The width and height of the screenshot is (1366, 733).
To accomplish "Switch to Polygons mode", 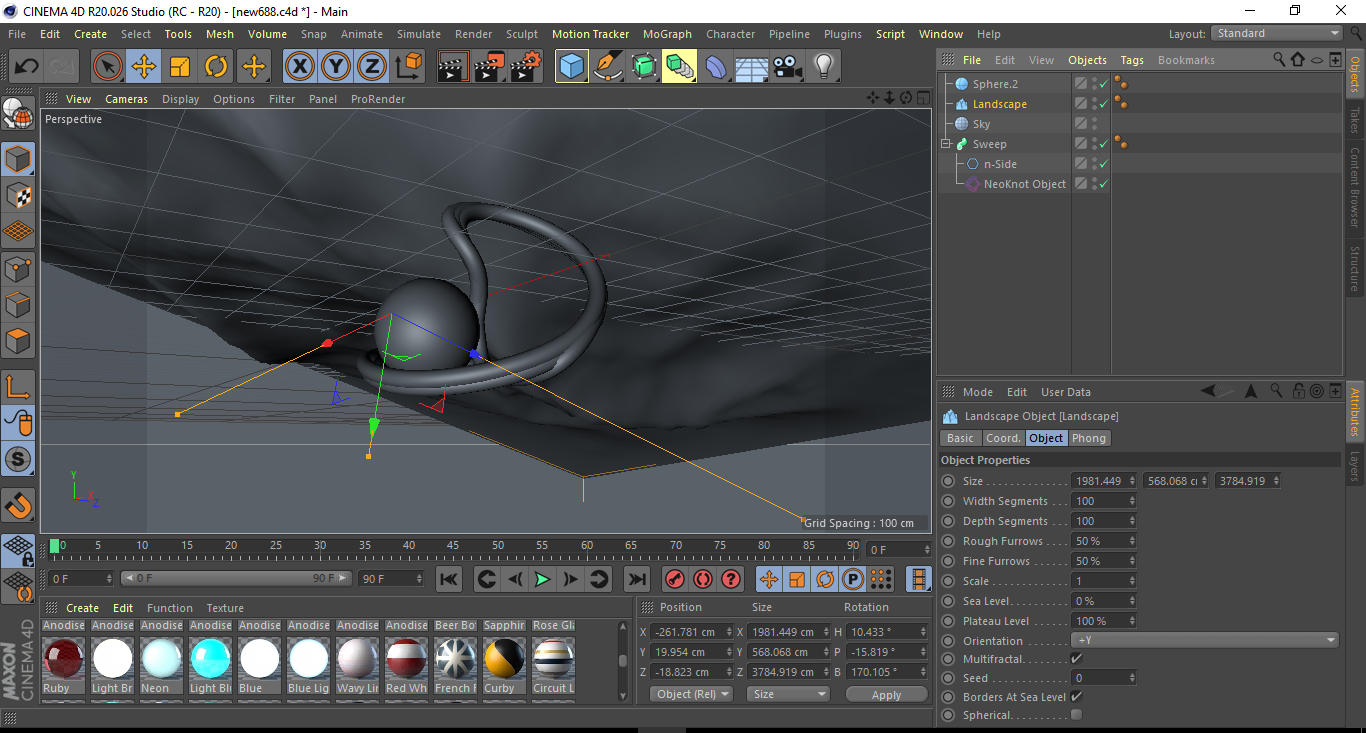I will (x=18, y=341).
